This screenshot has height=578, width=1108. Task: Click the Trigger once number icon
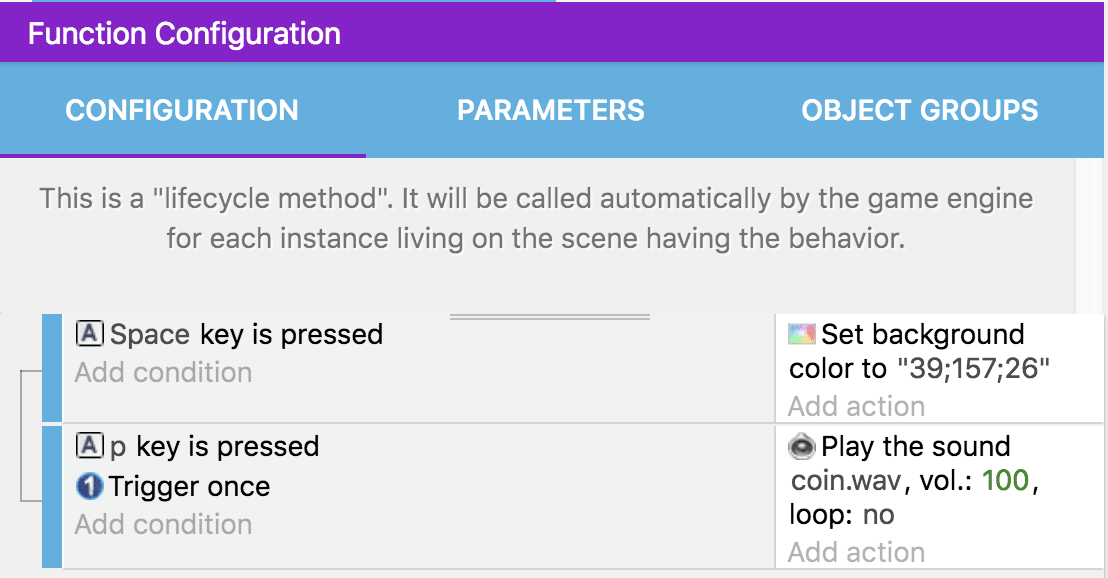(x=90, y=487)
